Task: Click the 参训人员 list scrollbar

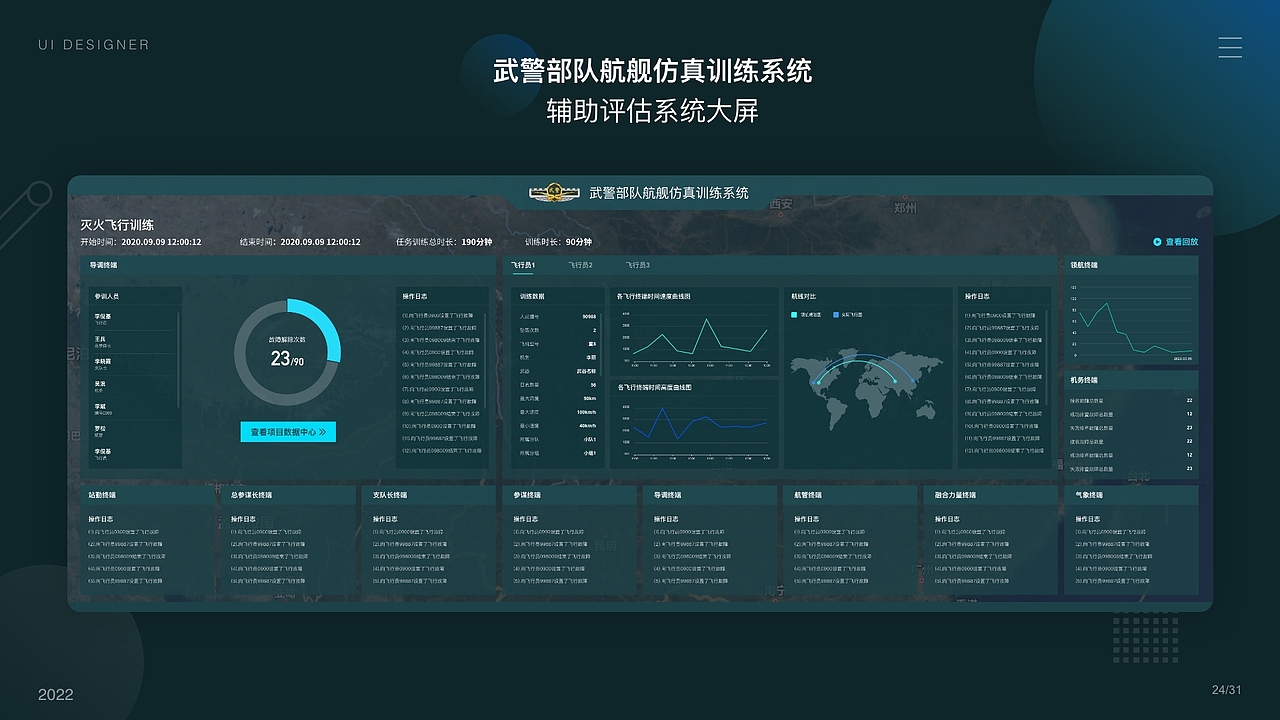Action: (180, 360)
